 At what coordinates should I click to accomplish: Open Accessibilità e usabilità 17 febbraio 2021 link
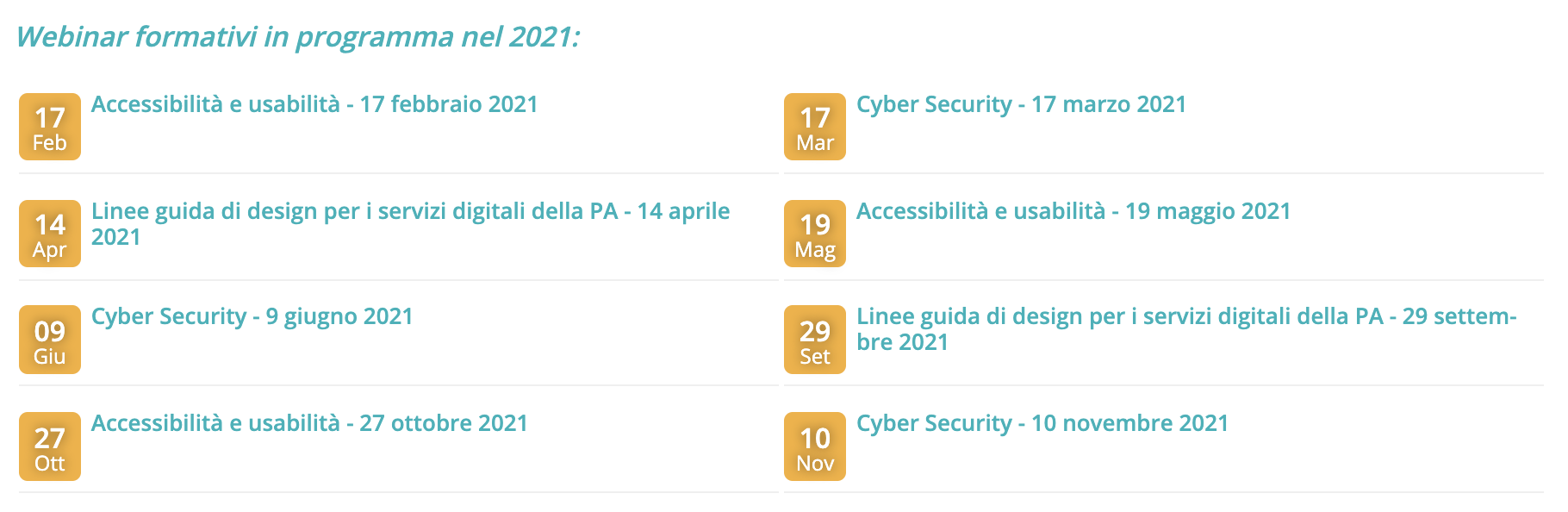tap(314, 104)
